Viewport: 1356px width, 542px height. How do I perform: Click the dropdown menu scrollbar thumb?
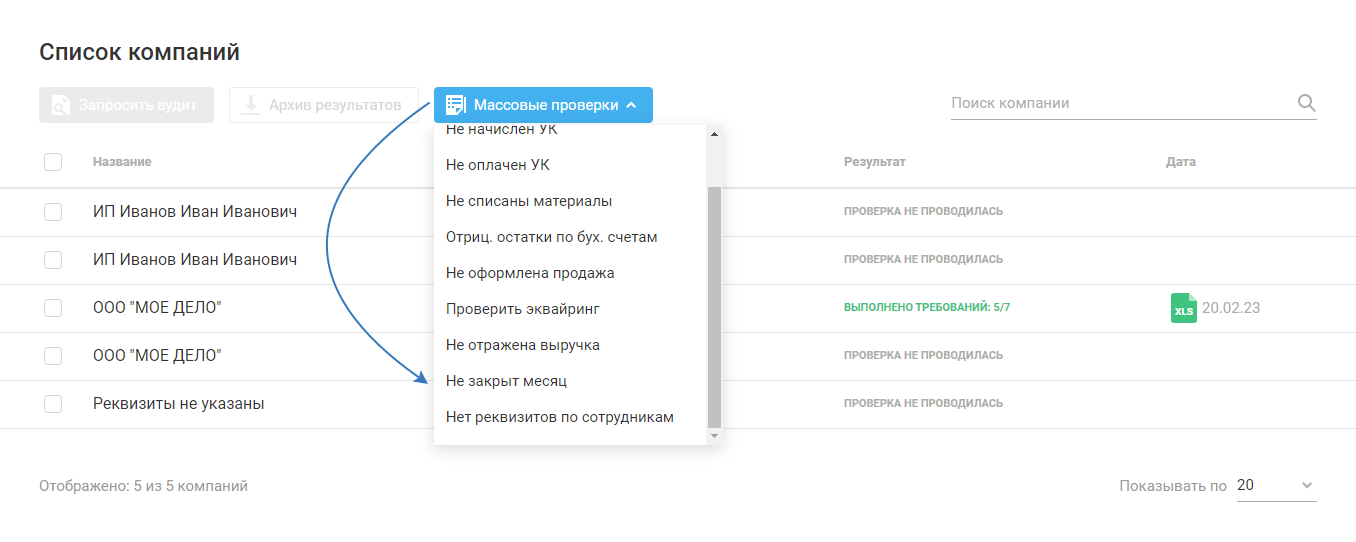point(714,306)
